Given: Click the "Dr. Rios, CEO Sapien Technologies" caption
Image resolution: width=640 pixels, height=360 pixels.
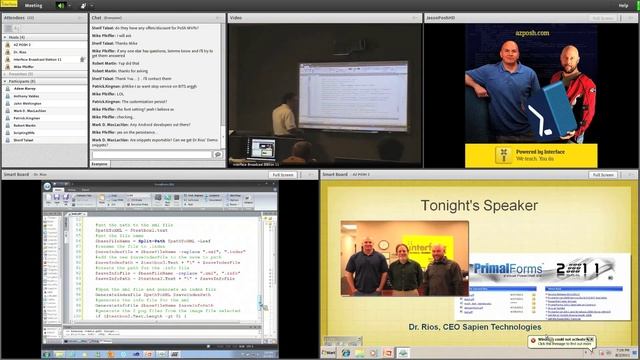Looking at the screenshot, I should tap(475, 327).
